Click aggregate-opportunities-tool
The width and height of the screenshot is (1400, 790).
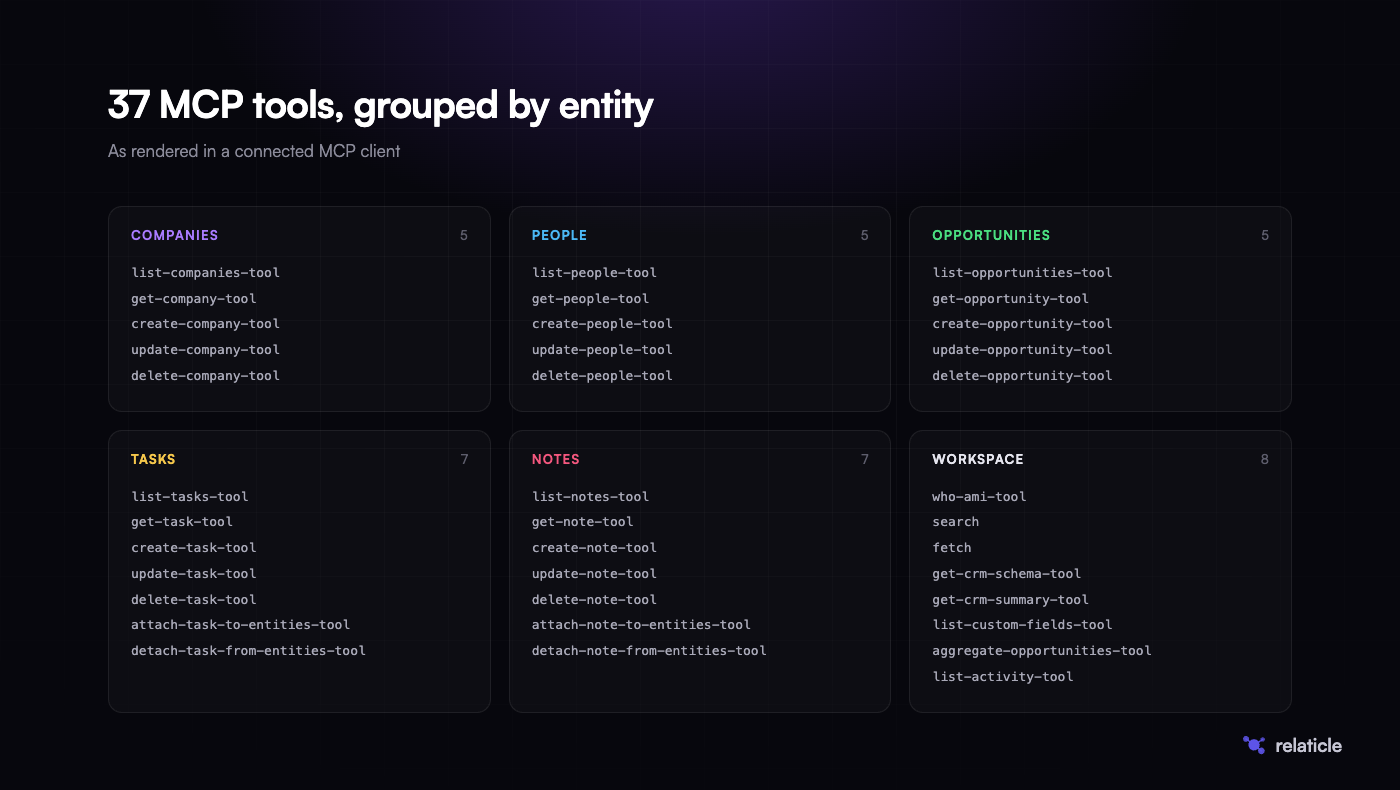1042,651
